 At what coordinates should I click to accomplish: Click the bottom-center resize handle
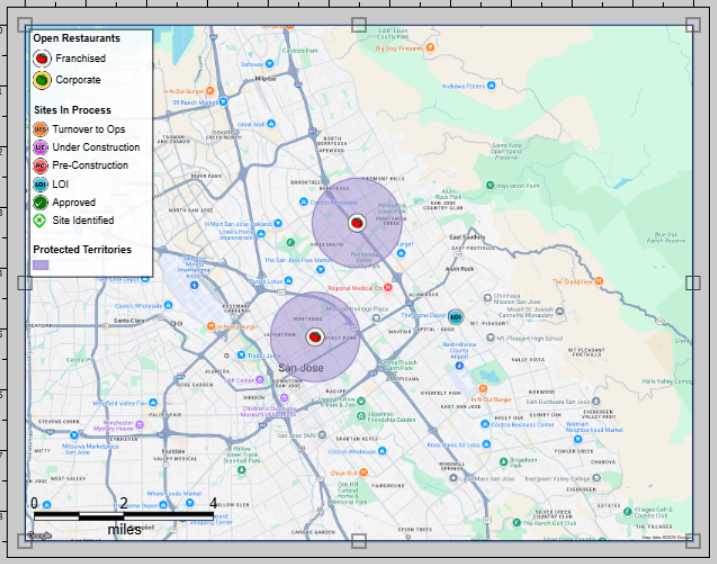click(x=359, y=541)
